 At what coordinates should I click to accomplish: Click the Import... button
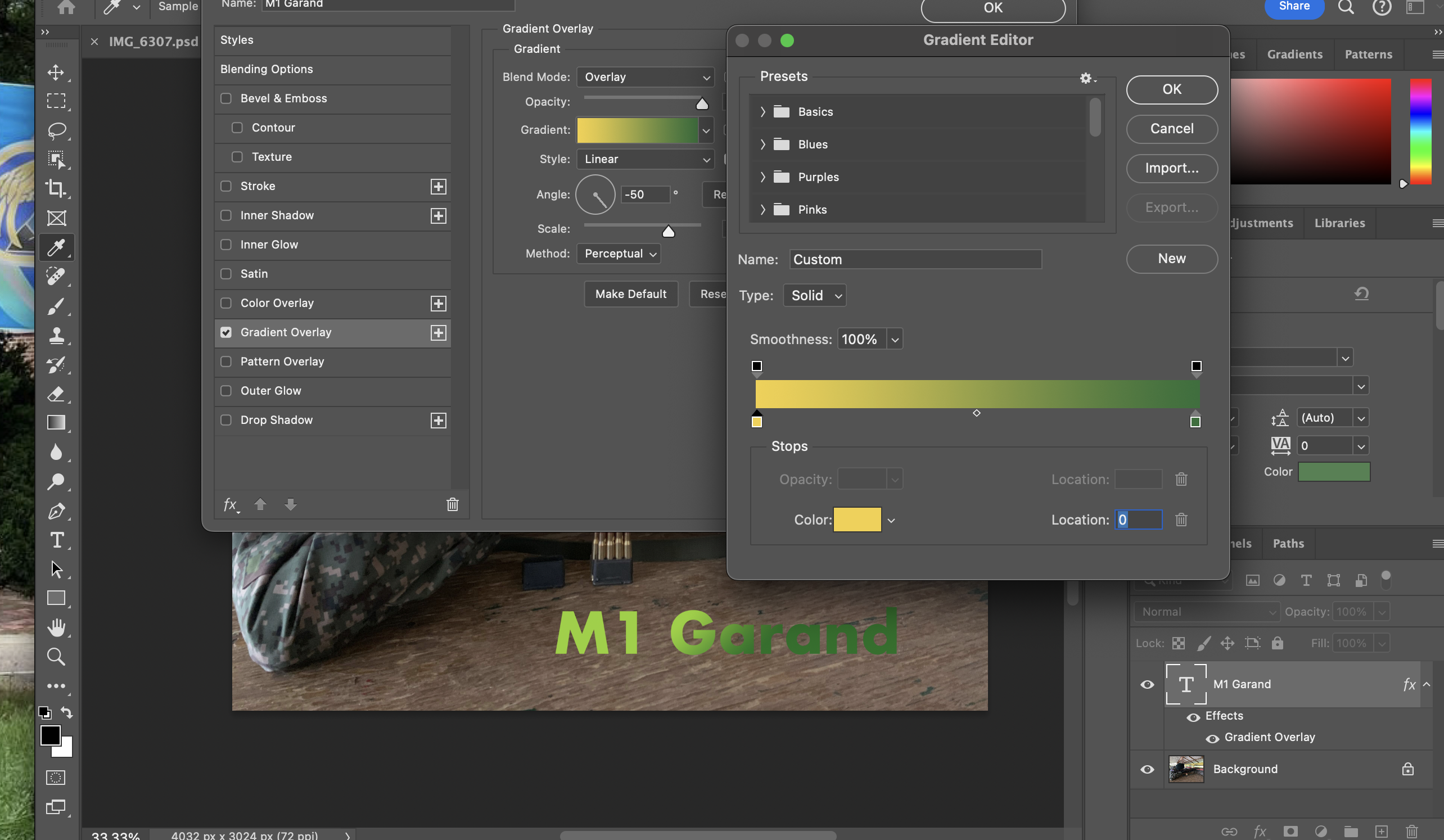[x=1171, y=169]
